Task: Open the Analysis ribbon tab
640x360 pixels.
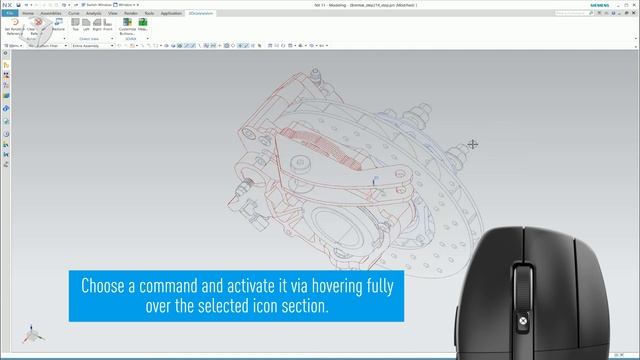Action: coord(93,13)
